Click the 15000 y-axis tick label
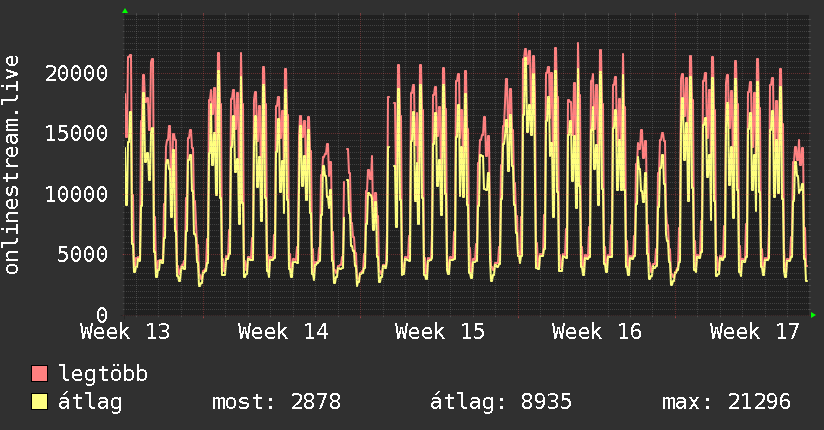 pos(78,133)
